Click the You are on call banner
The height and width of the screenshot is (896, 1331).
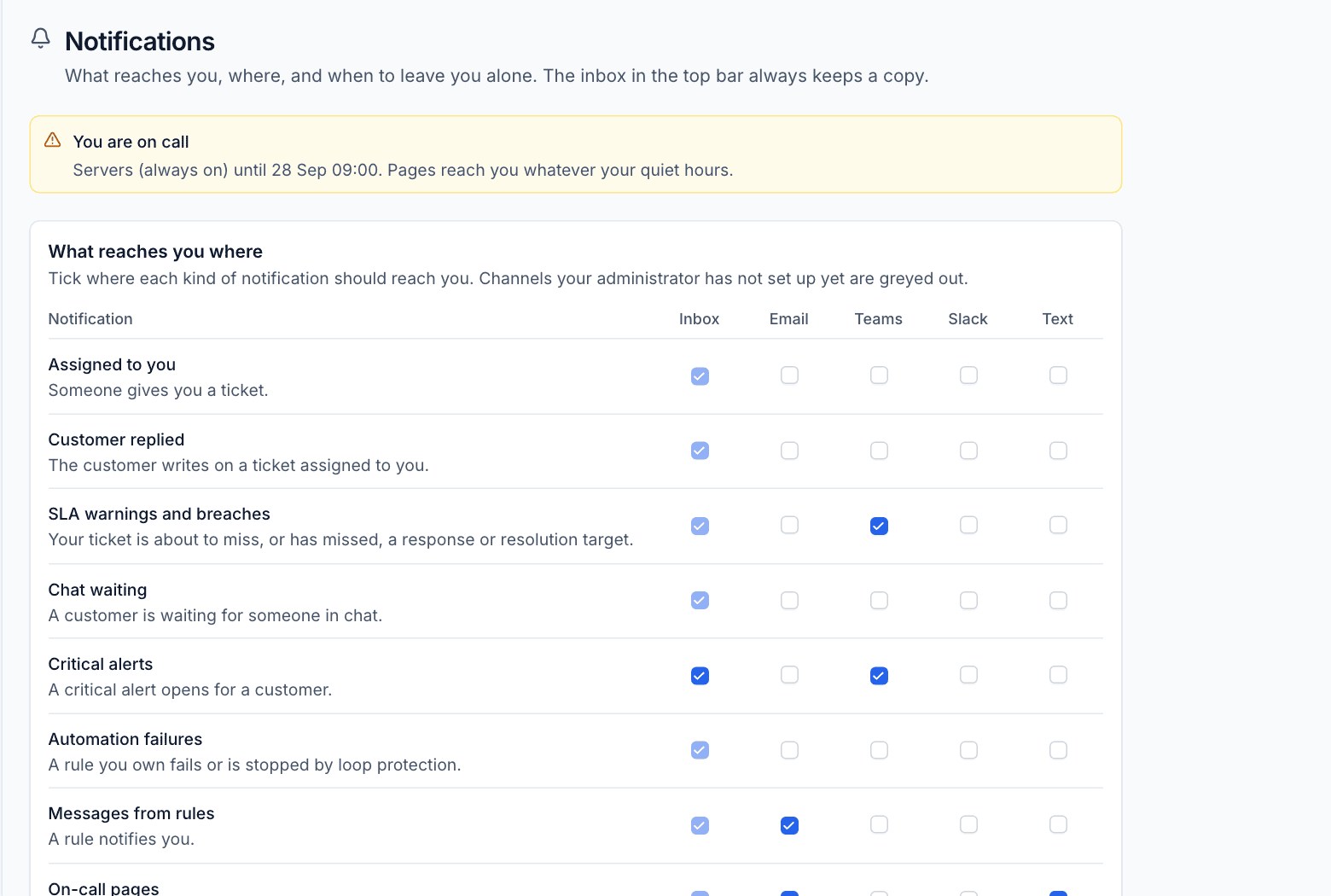576,154
